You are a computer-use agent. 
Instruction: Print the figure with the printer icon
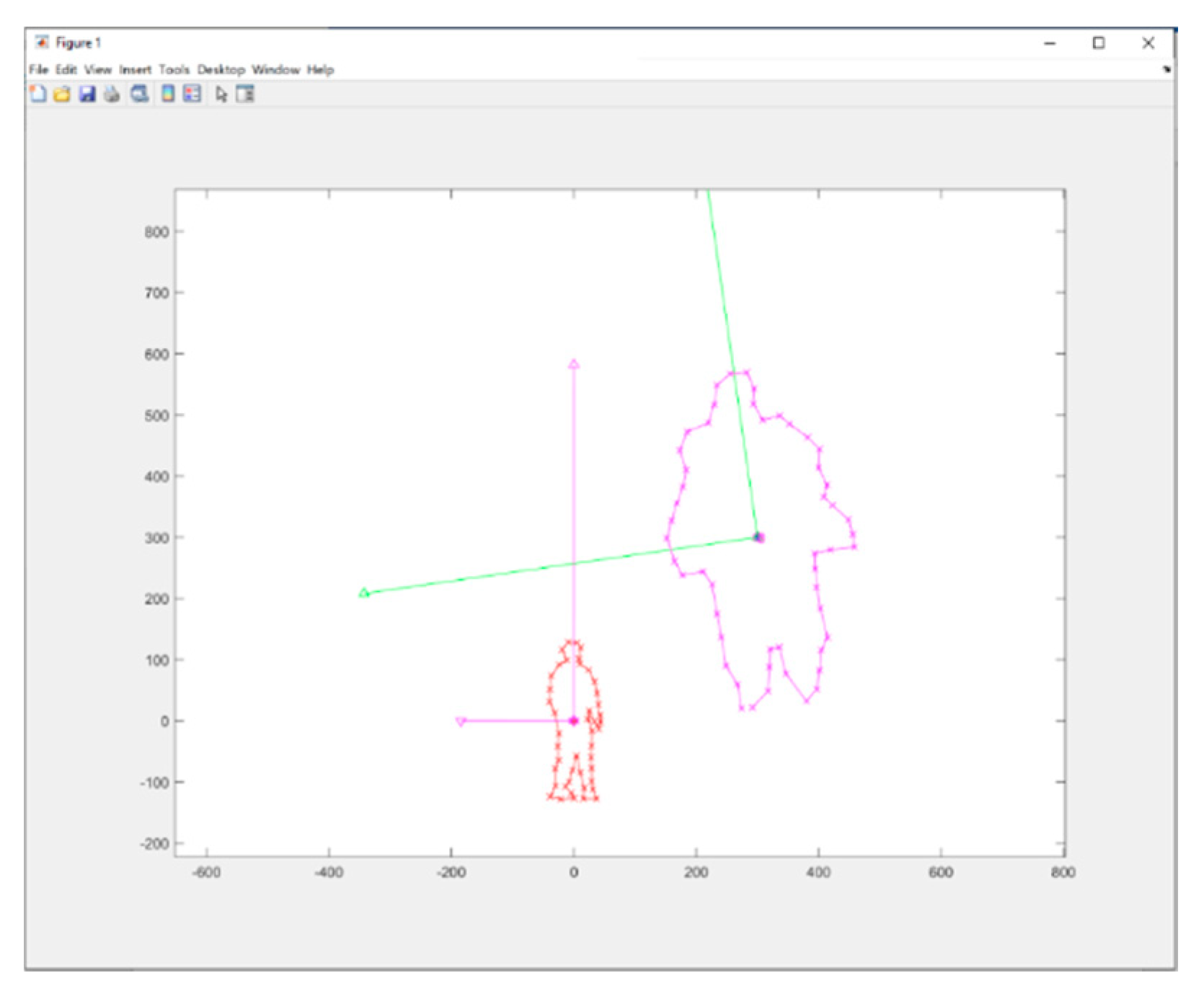click(112, 94)
